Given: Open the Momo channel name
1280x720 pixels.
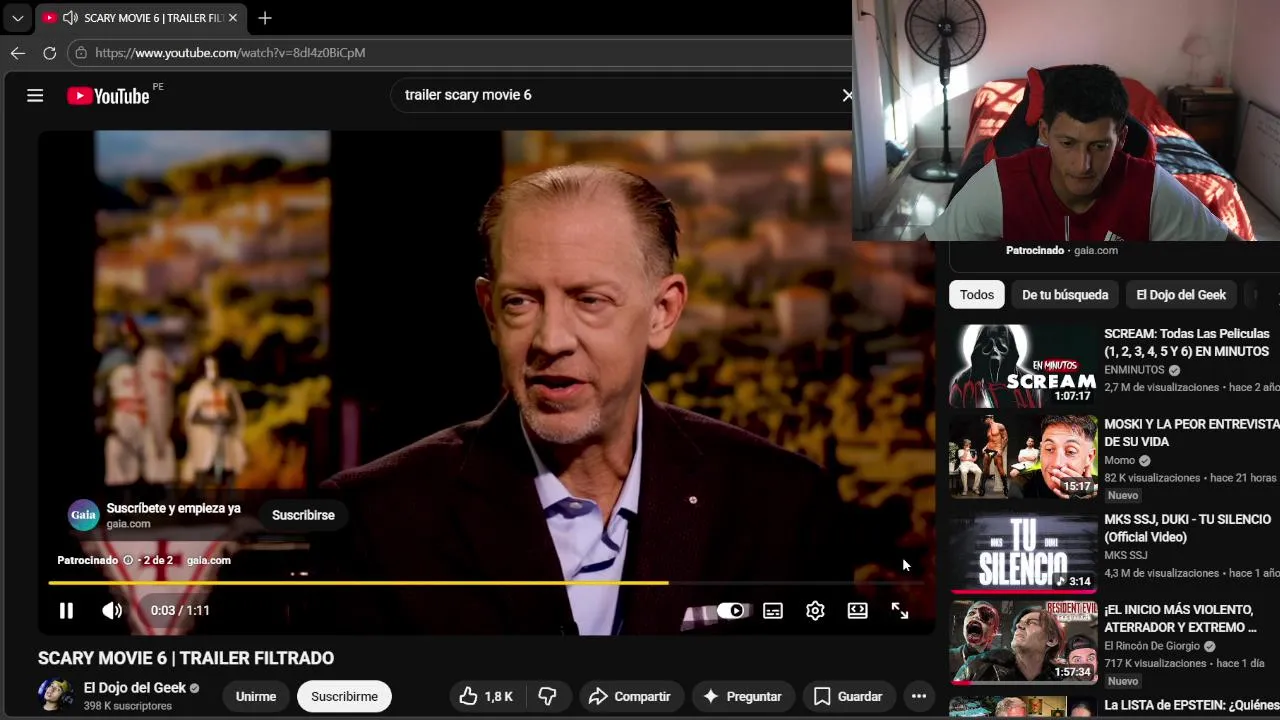Looking at the screenshot, I should 1120,460.
